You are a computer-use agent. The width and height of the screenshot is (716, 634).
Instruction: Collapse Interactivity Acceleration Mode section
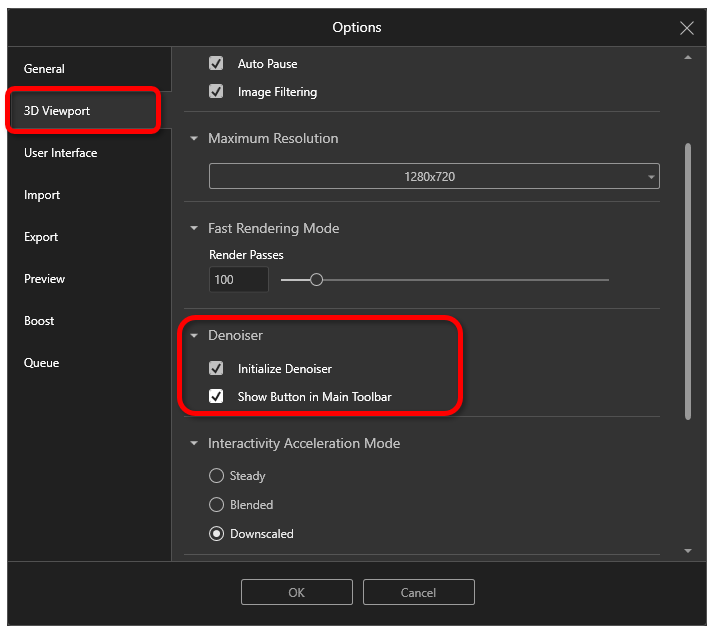tap(194, 443)
